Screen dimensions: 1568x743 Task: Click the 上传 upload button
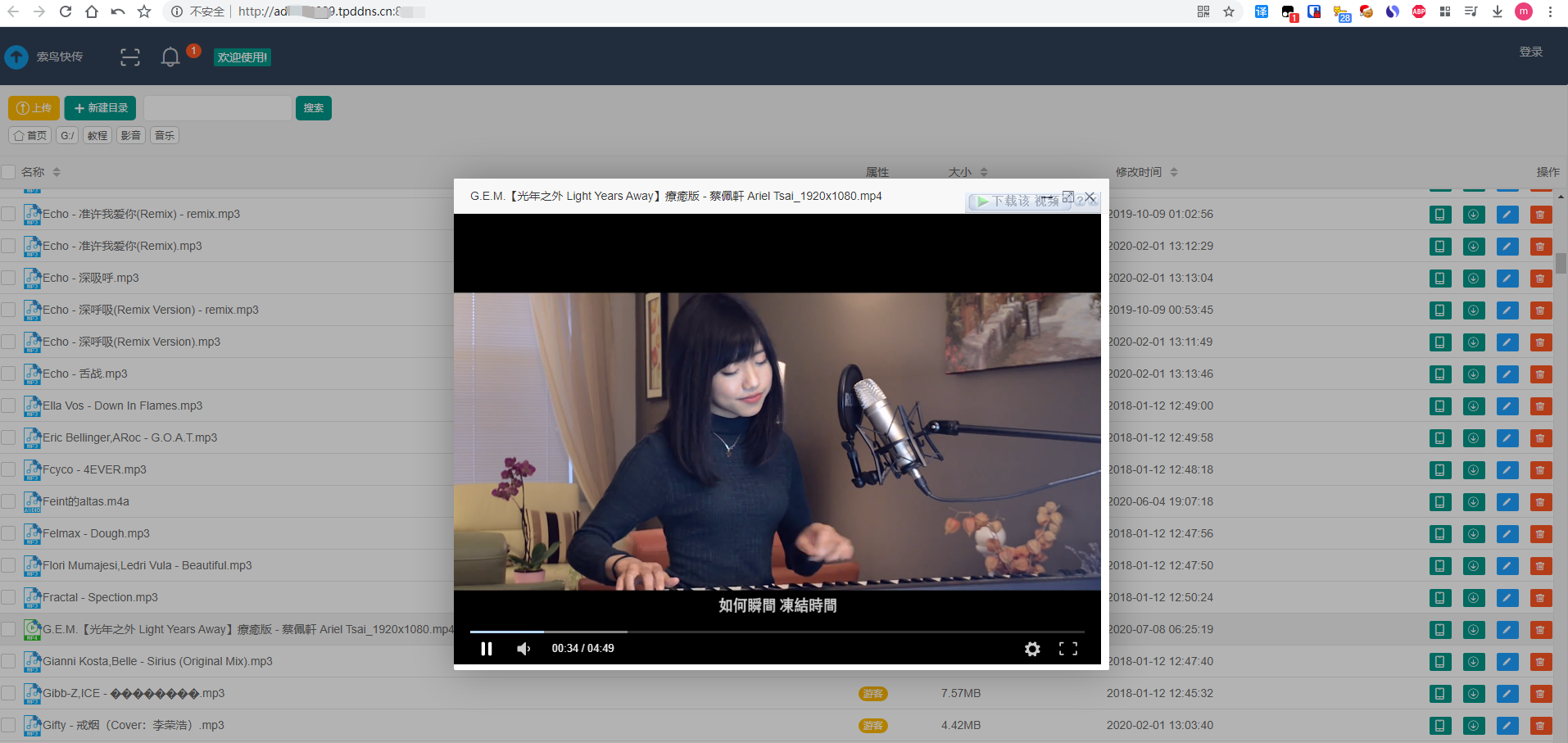point(34,108)
